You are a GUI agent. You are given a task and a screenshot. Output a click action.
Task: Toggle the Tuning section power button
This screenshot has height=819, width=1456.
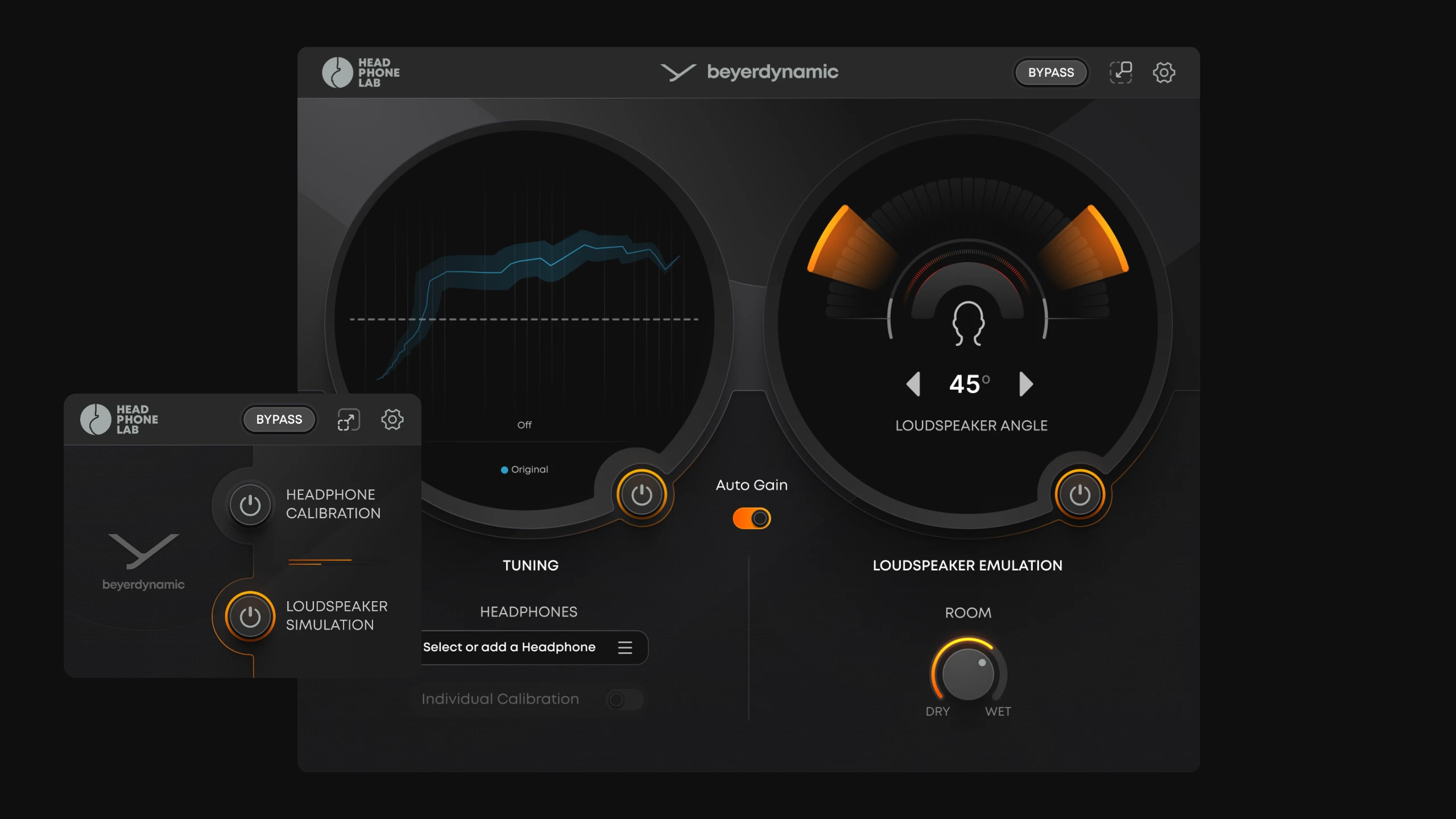pyautogui.click(x=642, y=495)
